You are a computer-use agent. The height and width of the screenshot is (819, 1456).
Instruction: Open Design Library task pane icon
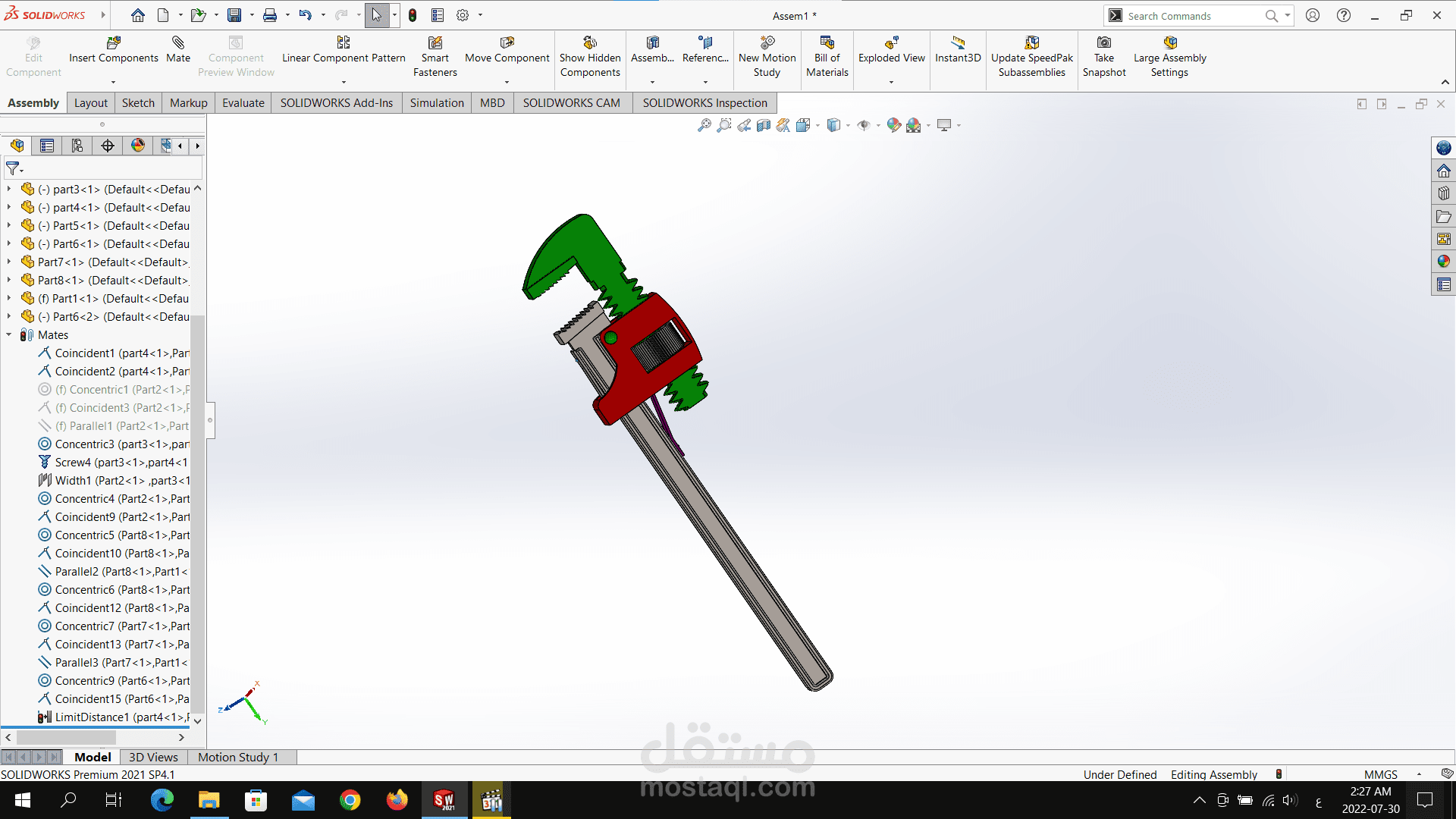tap(1443, 193)
